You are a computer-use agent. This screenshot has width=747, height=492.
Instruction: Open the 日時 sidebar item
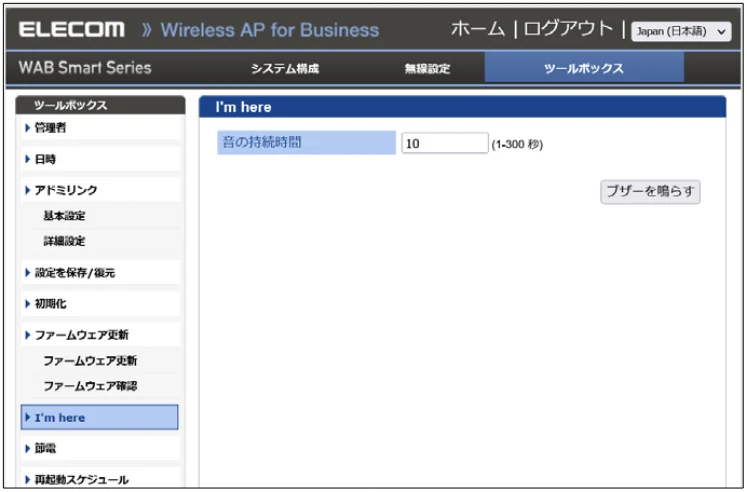[101, 159]
